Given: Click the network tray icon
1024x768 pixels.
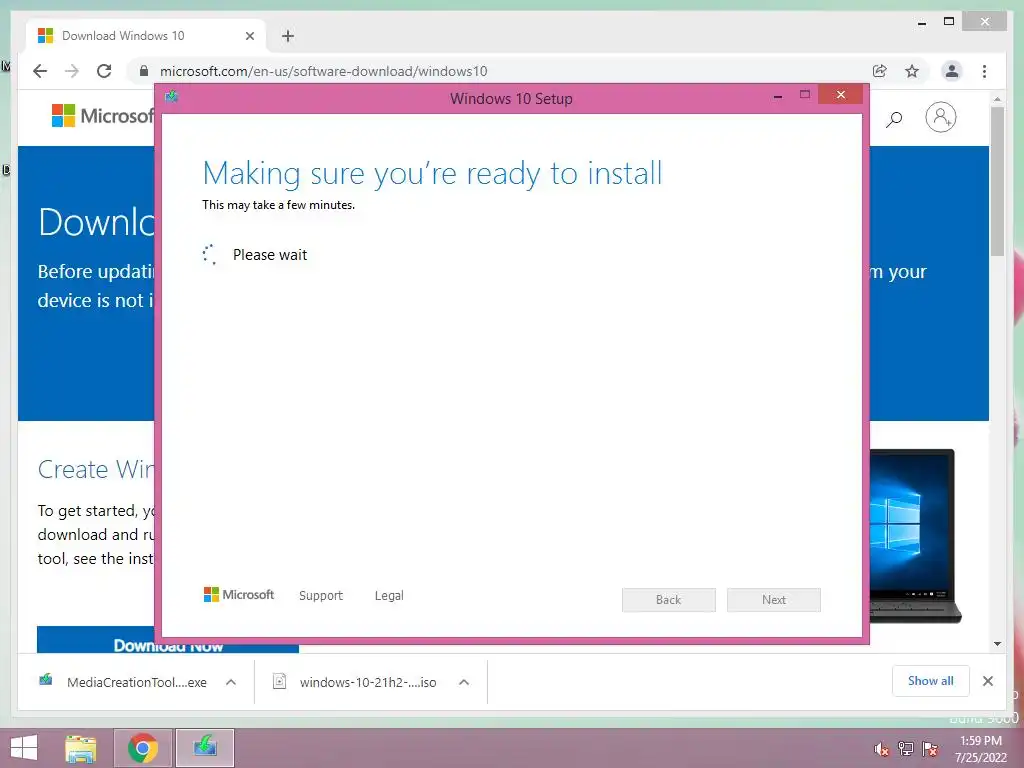Looking at the screenshot, I should (906, 749).
